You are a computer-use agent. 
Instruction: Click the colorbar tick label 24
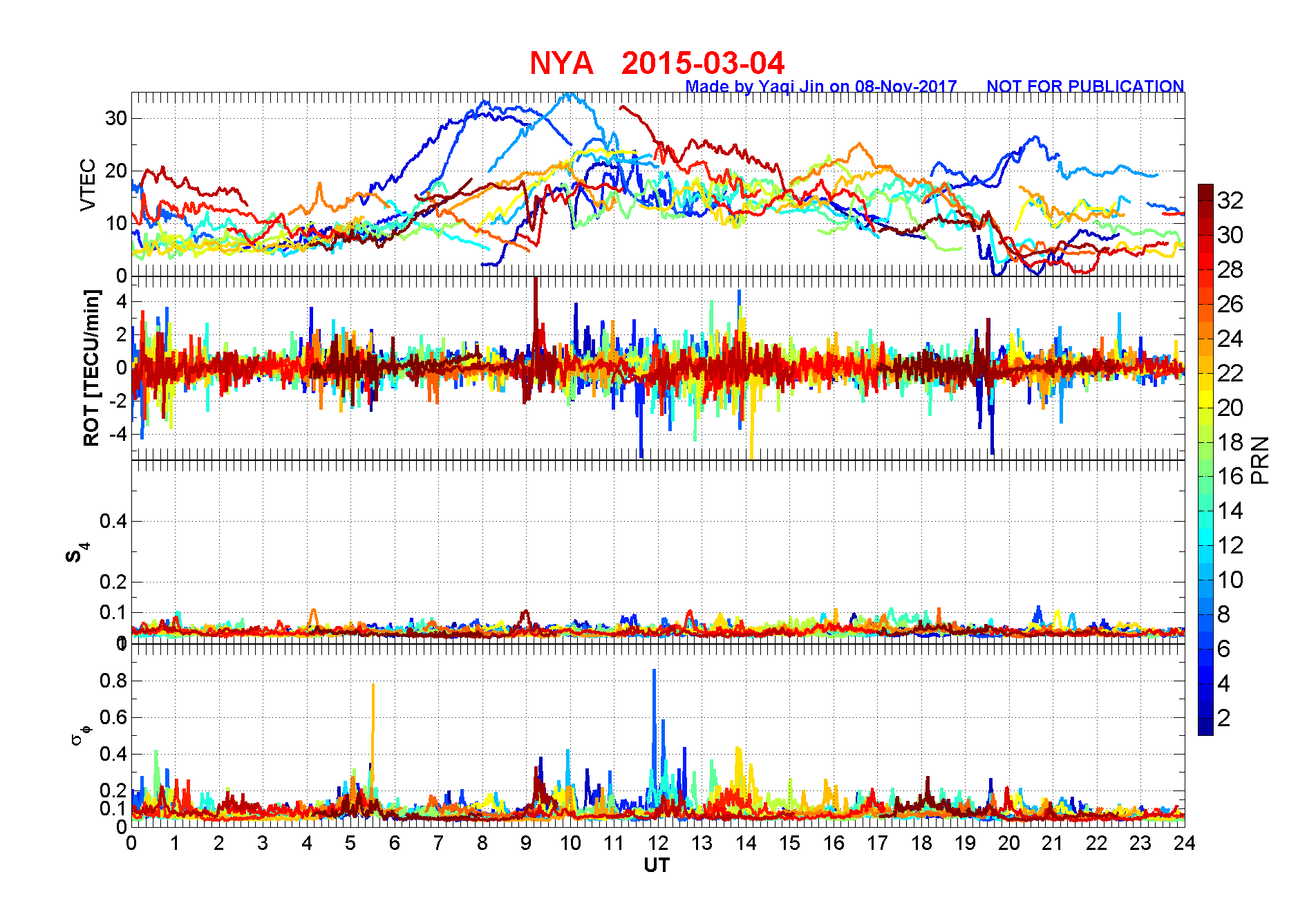click(1230, 339)
